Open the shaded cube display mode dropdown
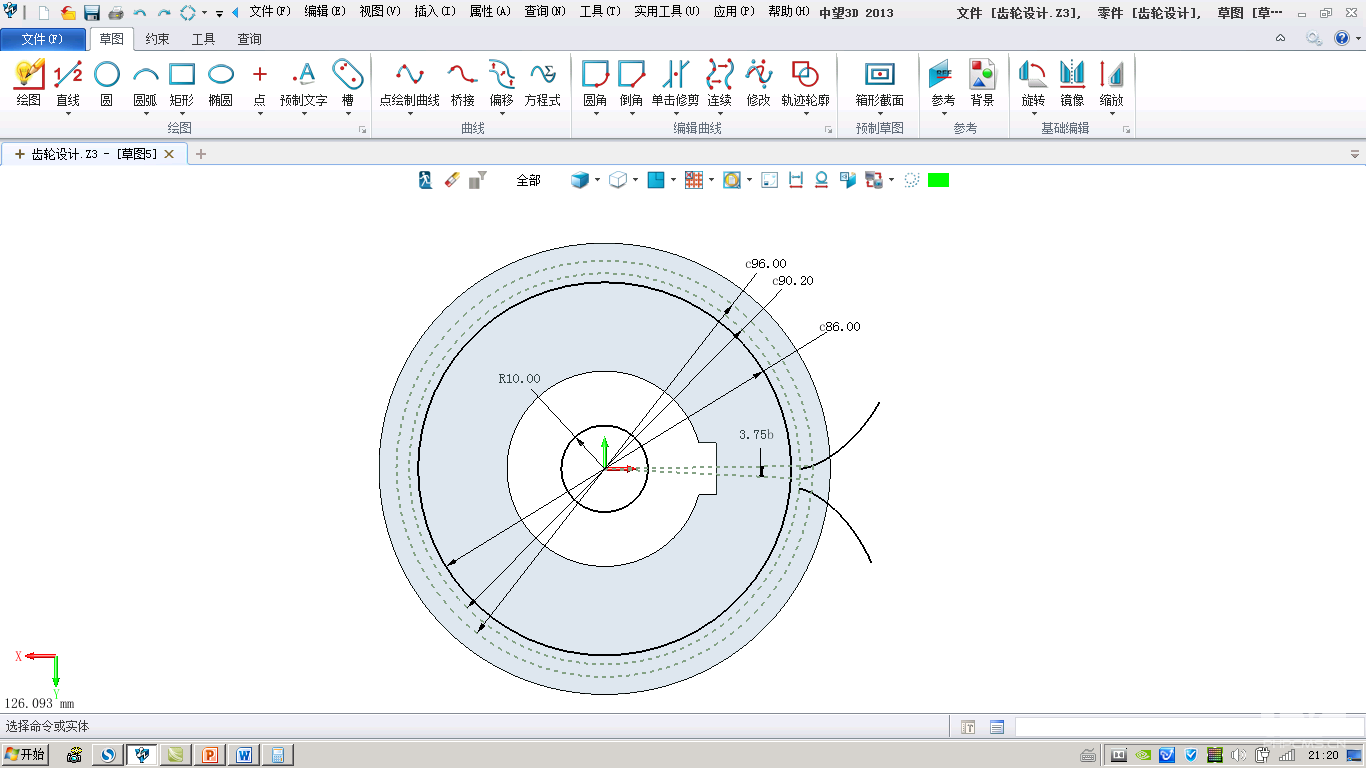The height and width of the screenshot is (768, 1366). pyautogui.click(x=597, y=180)
